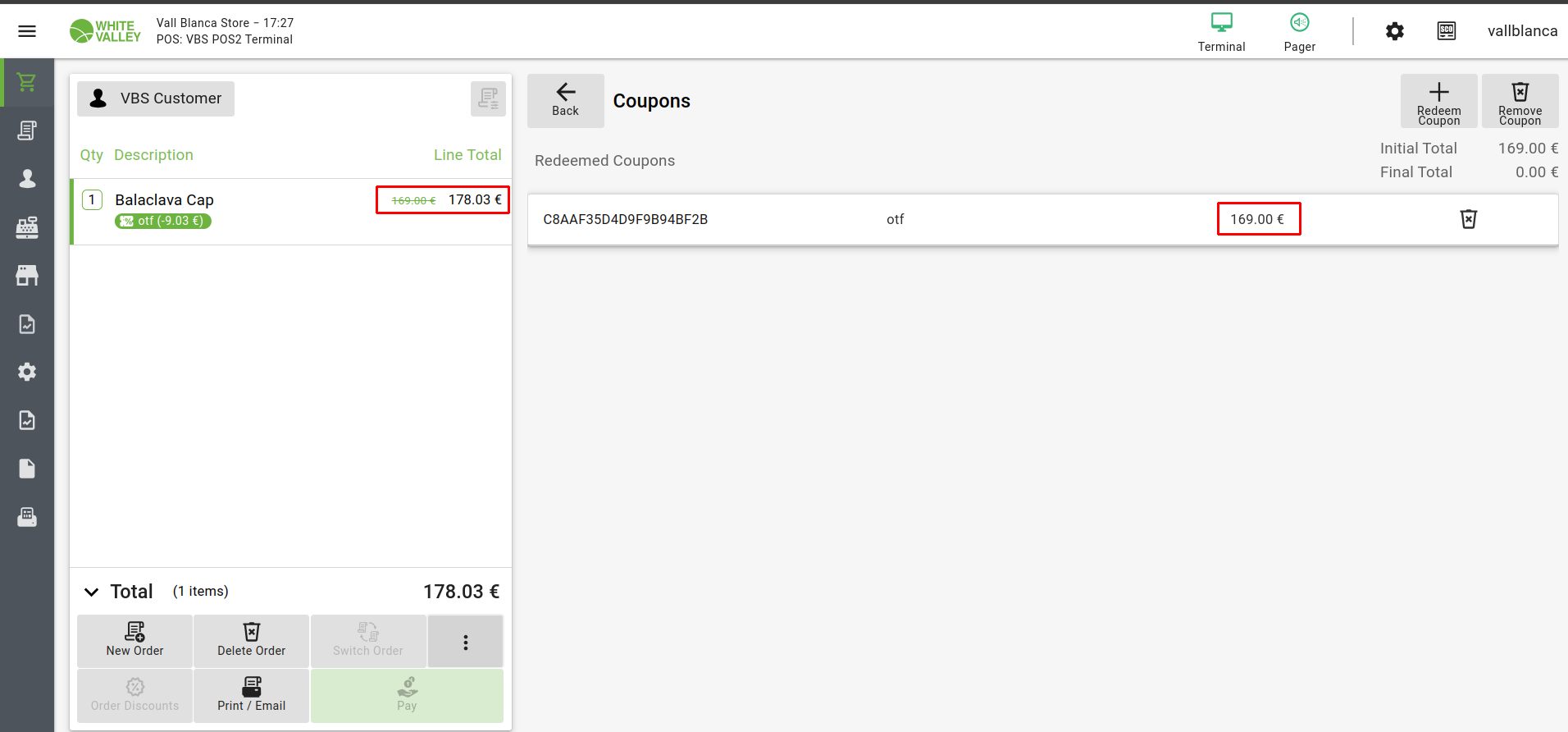The width and height of the screenshot is (1568, 732).
Task: Expand the Total chevron
Action: (92, 592)
